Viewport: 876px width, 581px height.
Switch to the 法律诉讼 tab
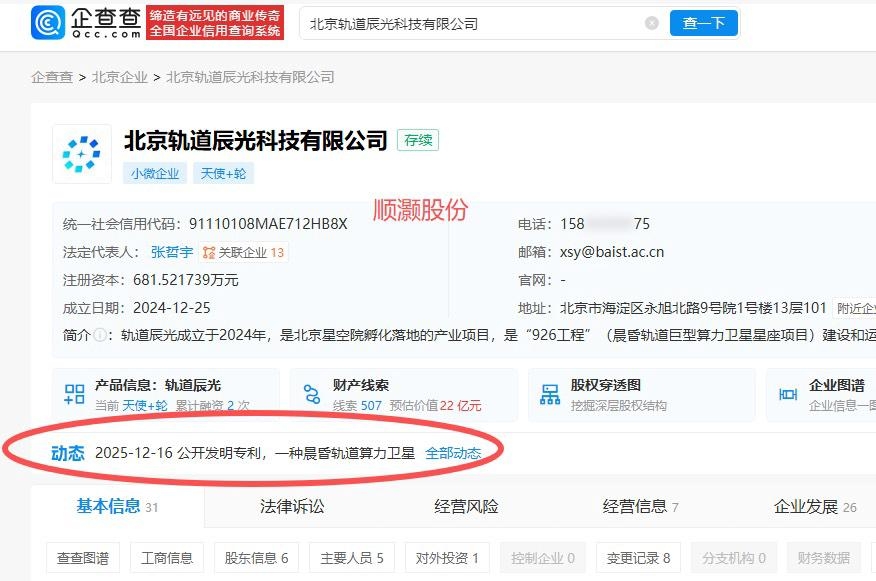tap(292, 507)
